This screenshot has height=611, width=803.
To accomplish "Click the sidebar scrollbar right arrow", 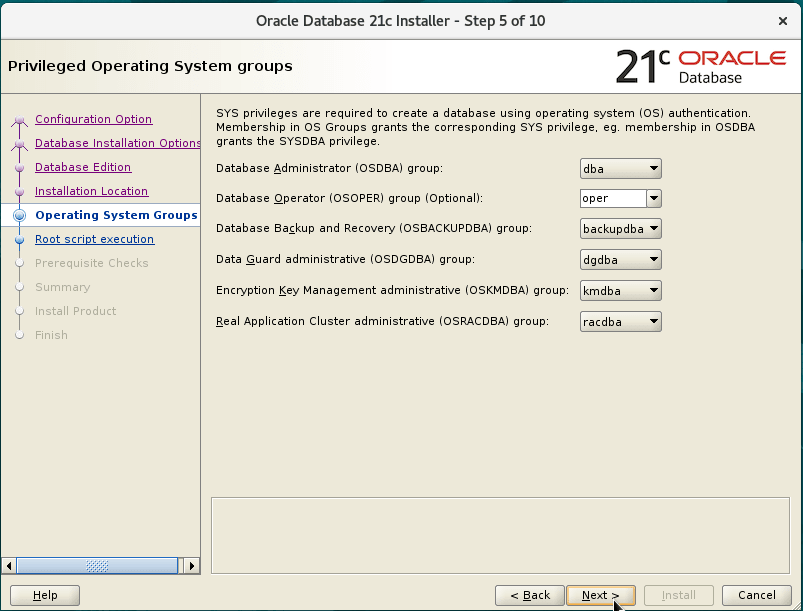I will tap(192, 566).
